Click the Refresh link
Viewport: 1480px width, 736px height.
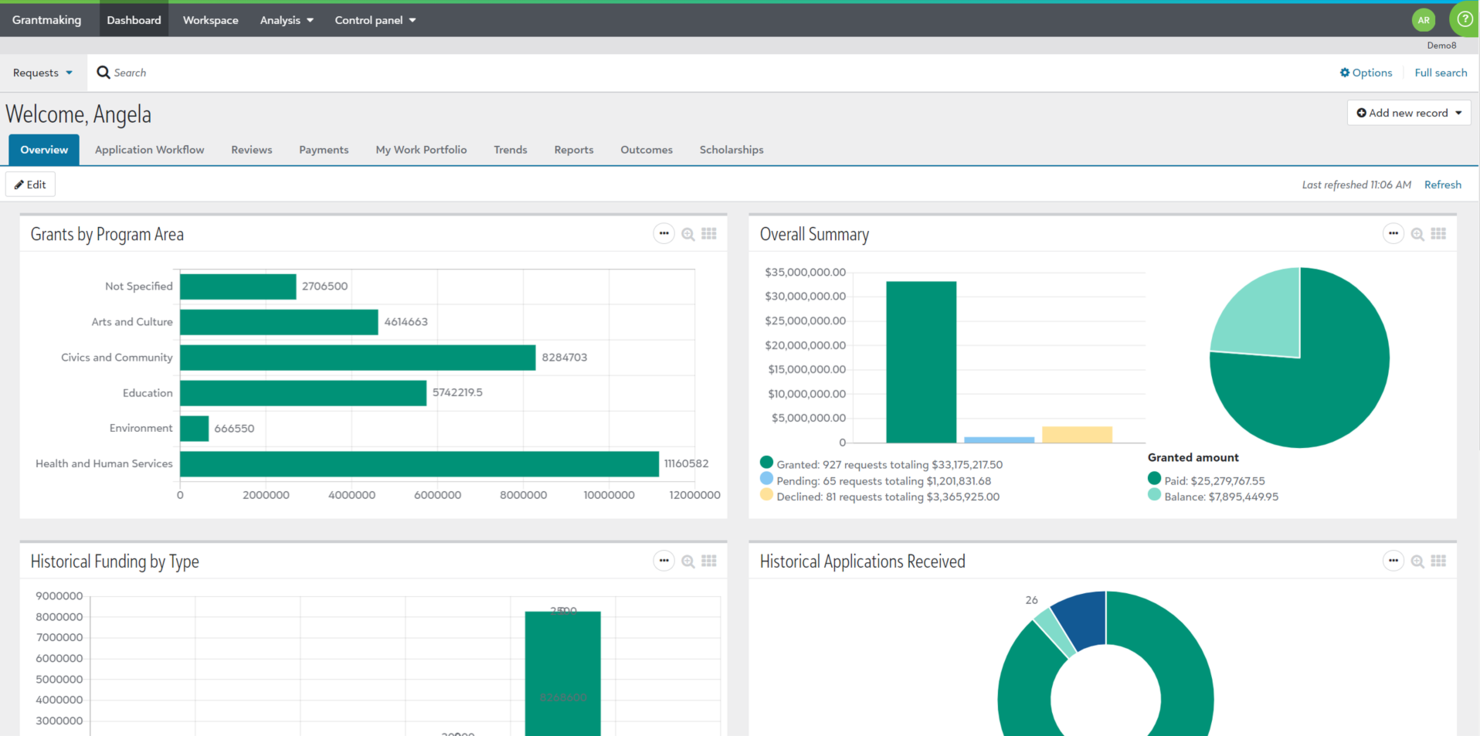click(1442, 184)
